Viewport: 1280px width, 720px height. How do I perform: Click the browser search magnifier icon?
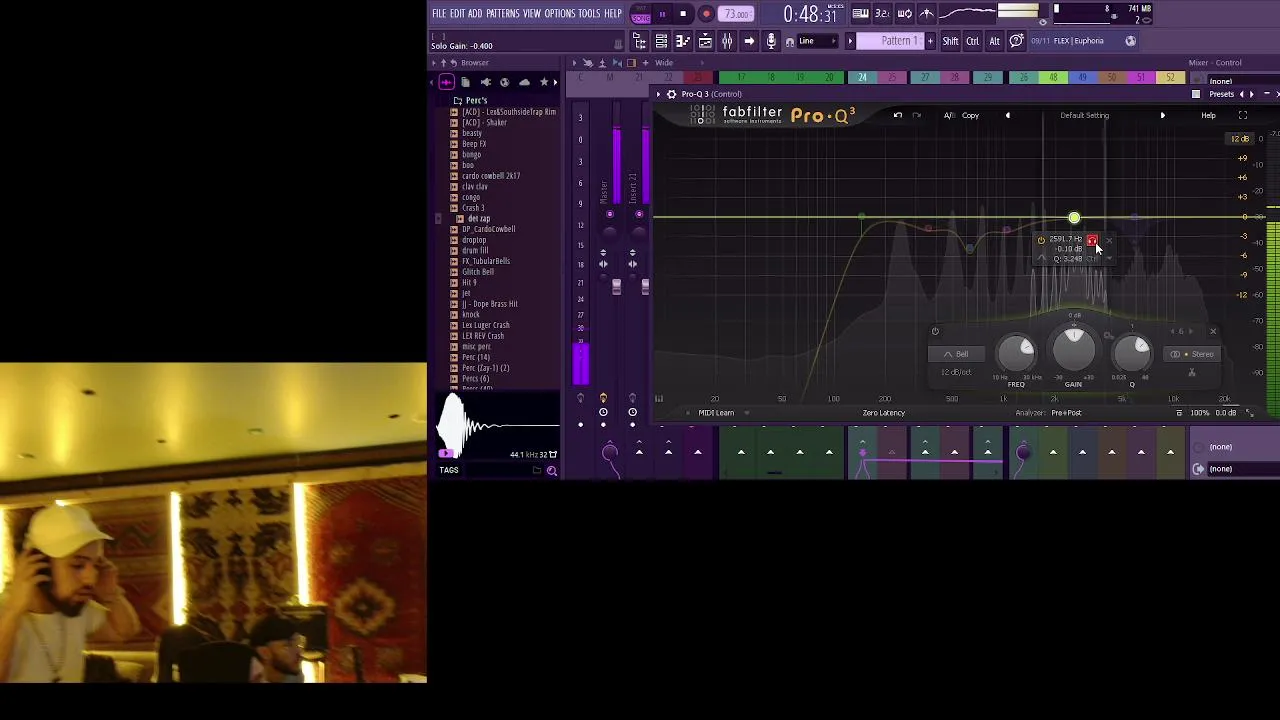[551, 470]
